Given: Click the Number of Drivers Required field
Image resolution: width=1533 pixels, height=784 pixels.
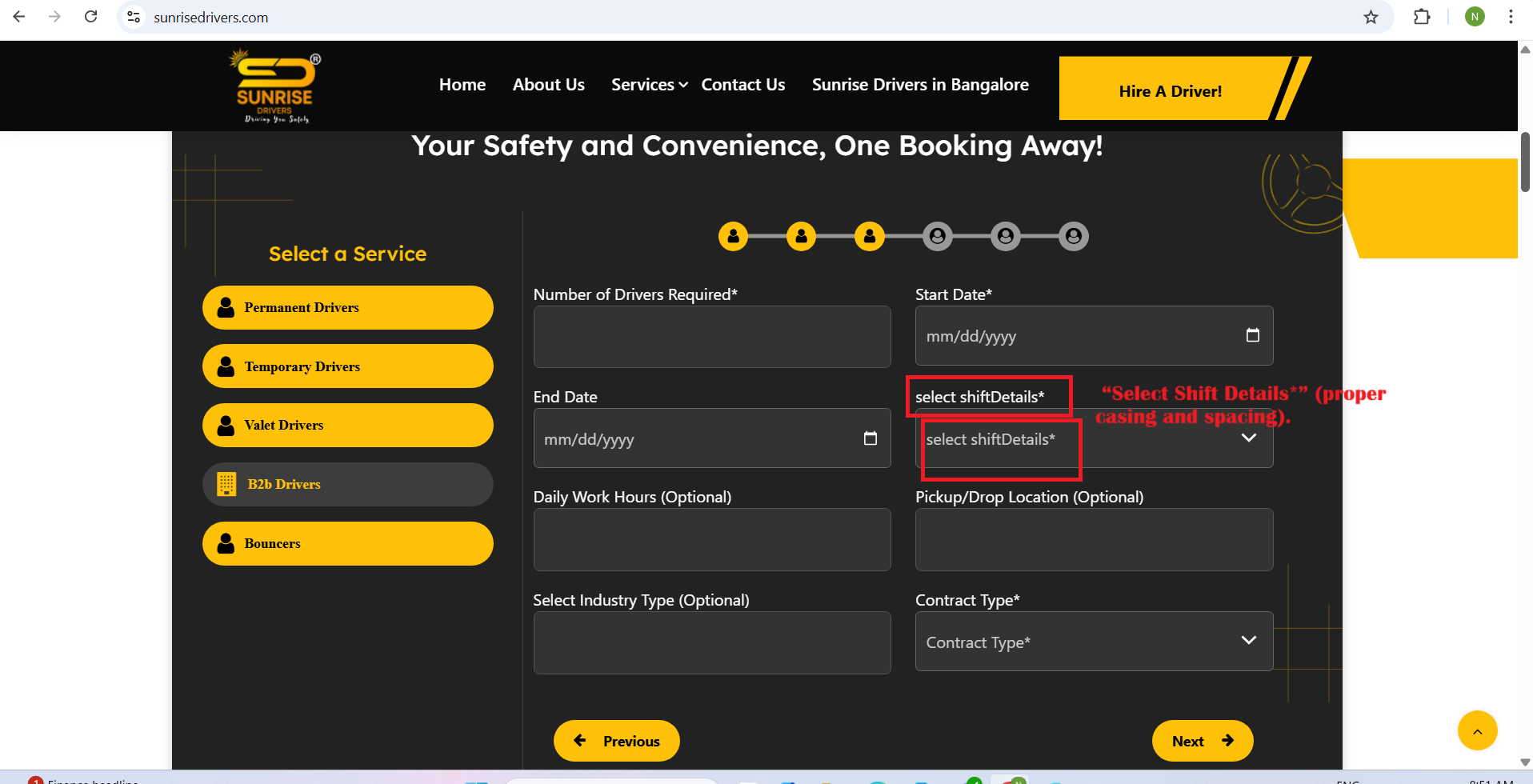Looking at the screenshot, I should coord(711,337).
